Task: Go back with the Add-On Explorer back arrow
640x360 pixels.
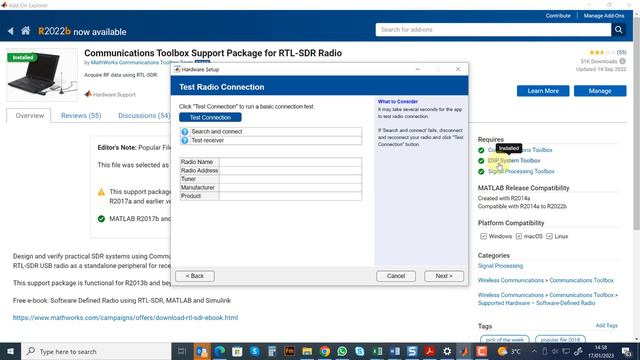Action: (10, 31)
